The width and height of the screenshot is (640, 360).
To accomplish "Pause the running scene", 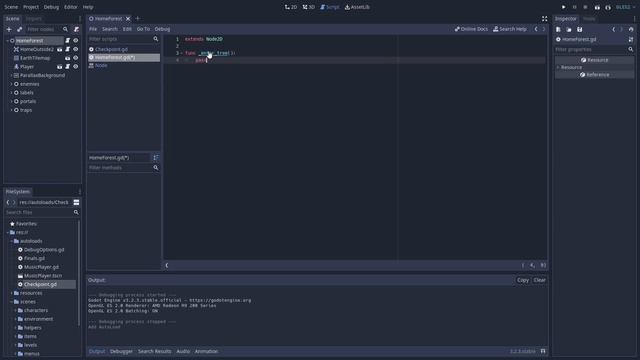I will 575,7.
